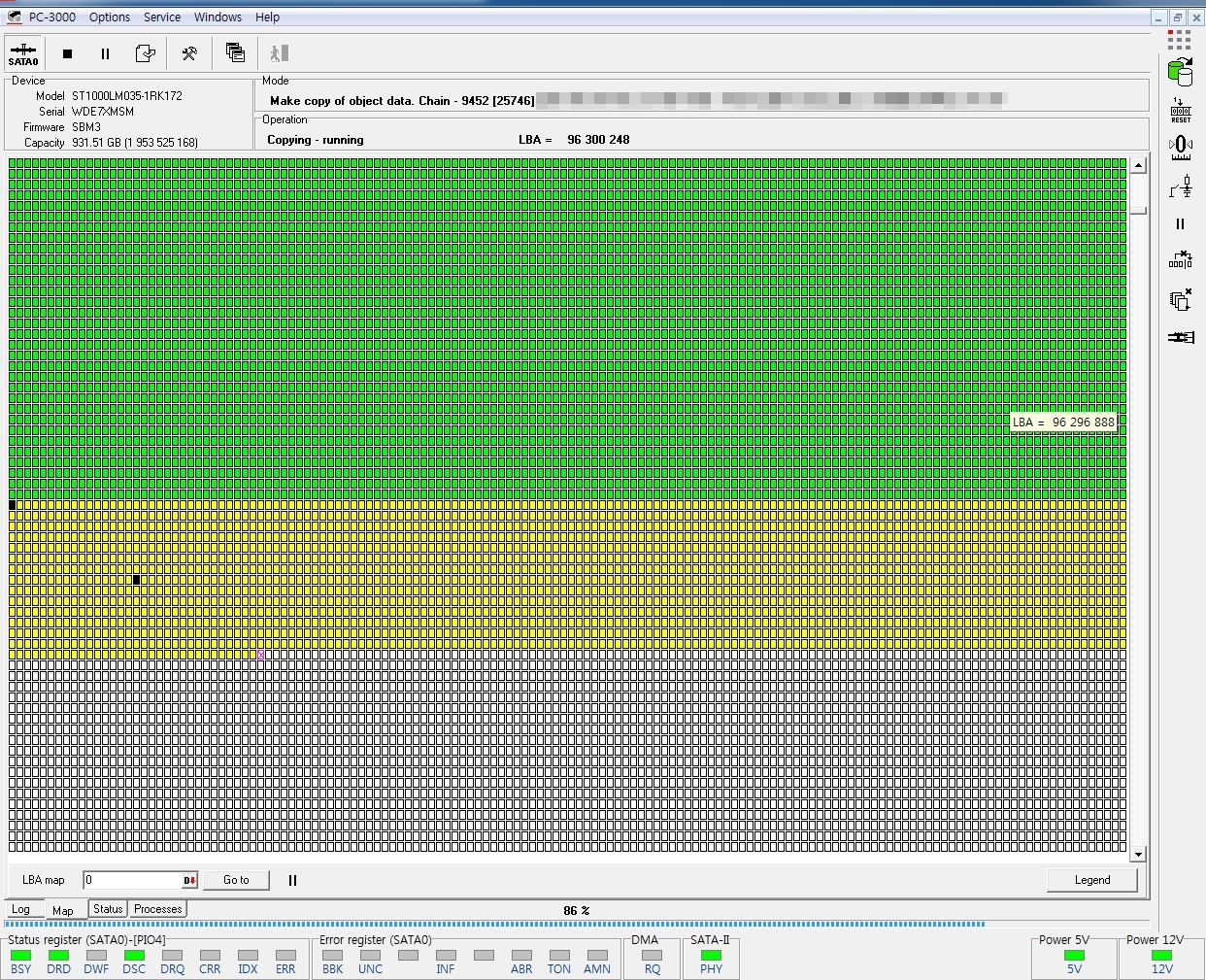This screenshot has width=1206, height=980.
Task: Click the Copying - running status text
Action: [316, 140]
